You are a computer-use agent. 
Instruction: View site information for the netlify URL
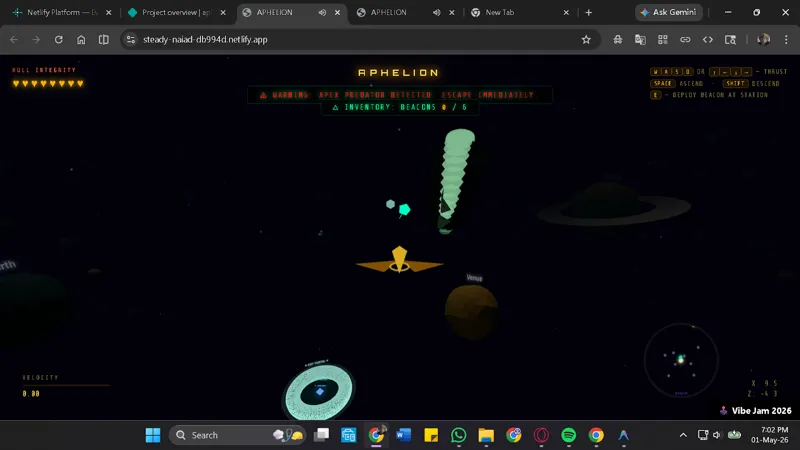(131, 39)
